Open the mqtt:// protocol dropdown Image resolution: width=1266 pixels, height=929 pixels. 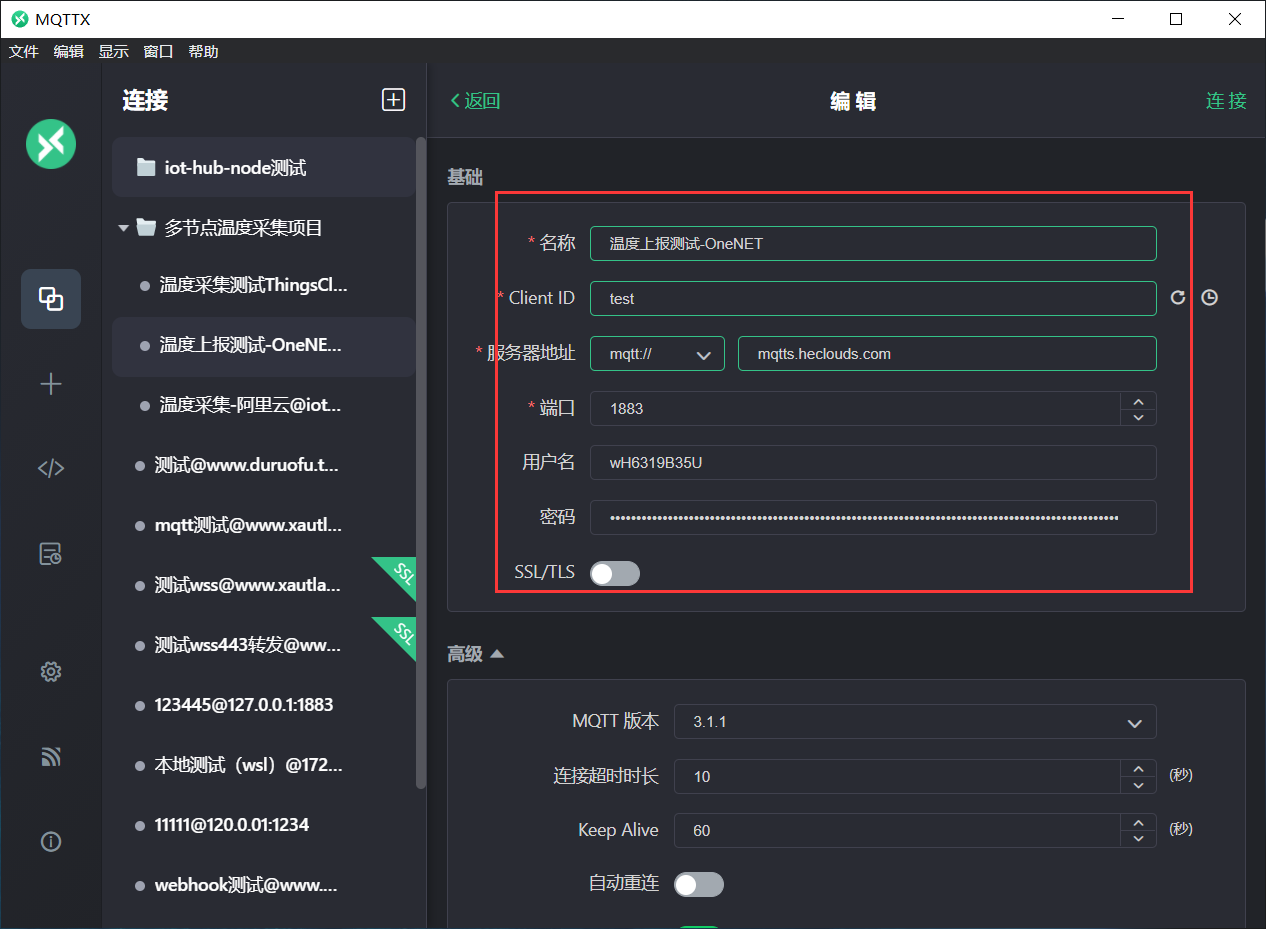click(657, 354)
